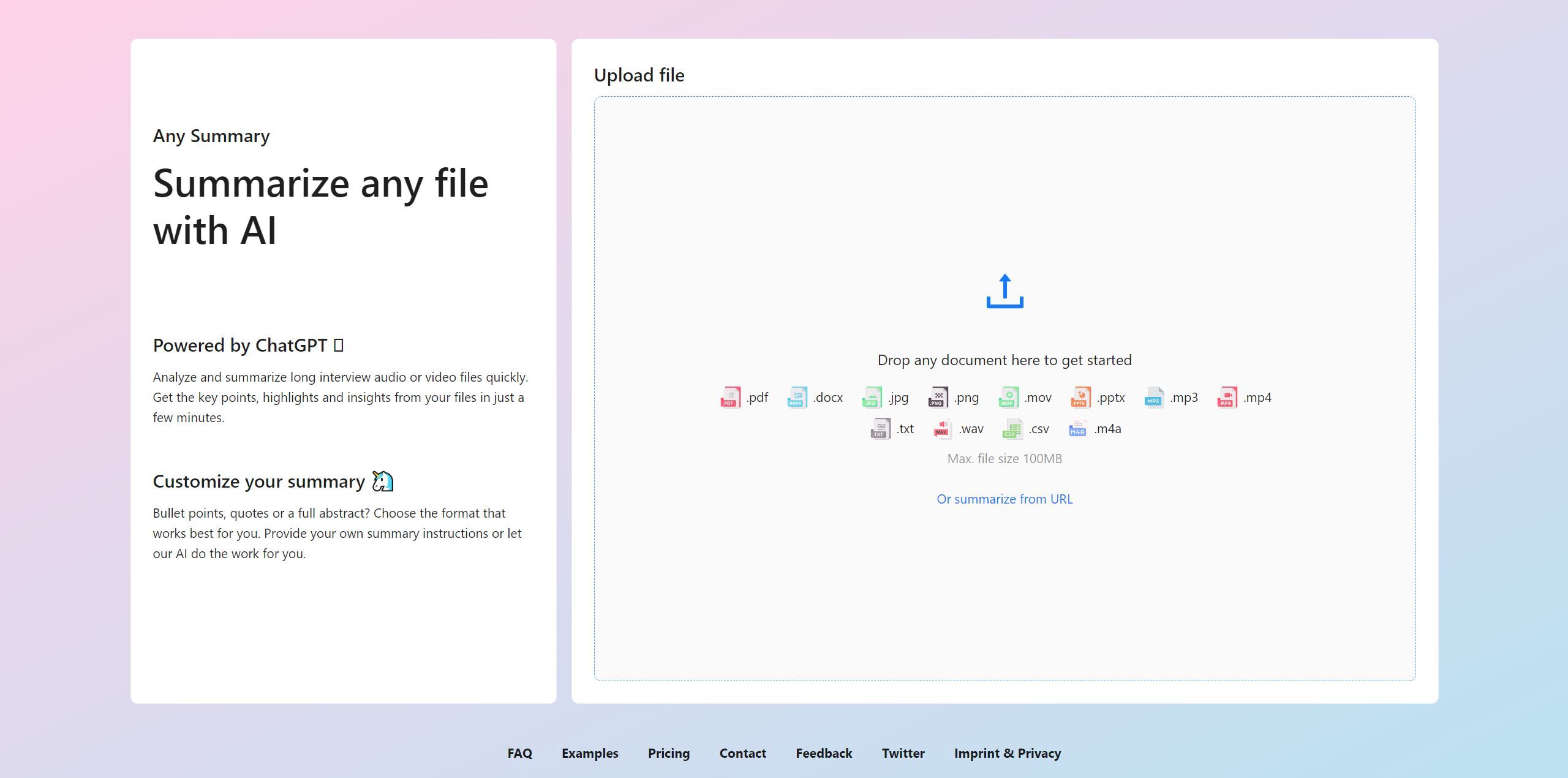Click the PPTX file type icon

1080,398
